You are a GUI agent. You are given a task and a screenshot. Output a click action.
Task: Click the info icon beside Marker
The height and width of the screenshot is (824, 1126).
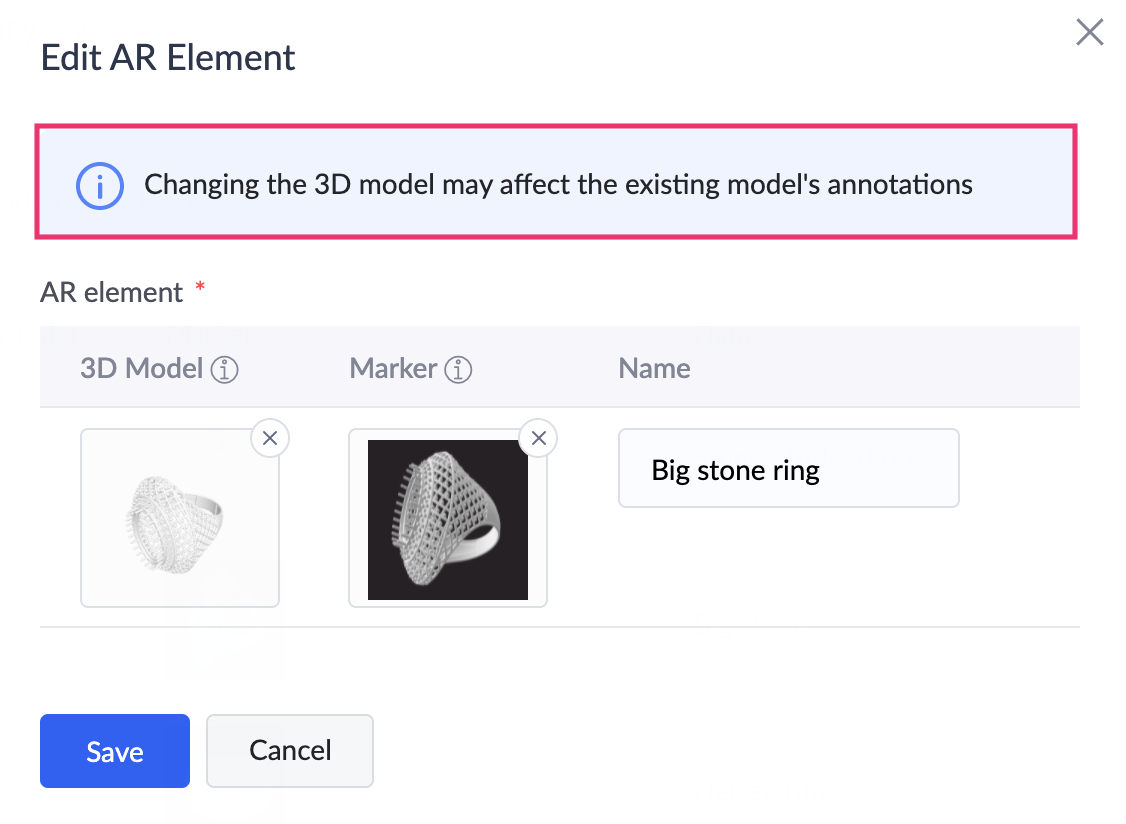(458, 370)
